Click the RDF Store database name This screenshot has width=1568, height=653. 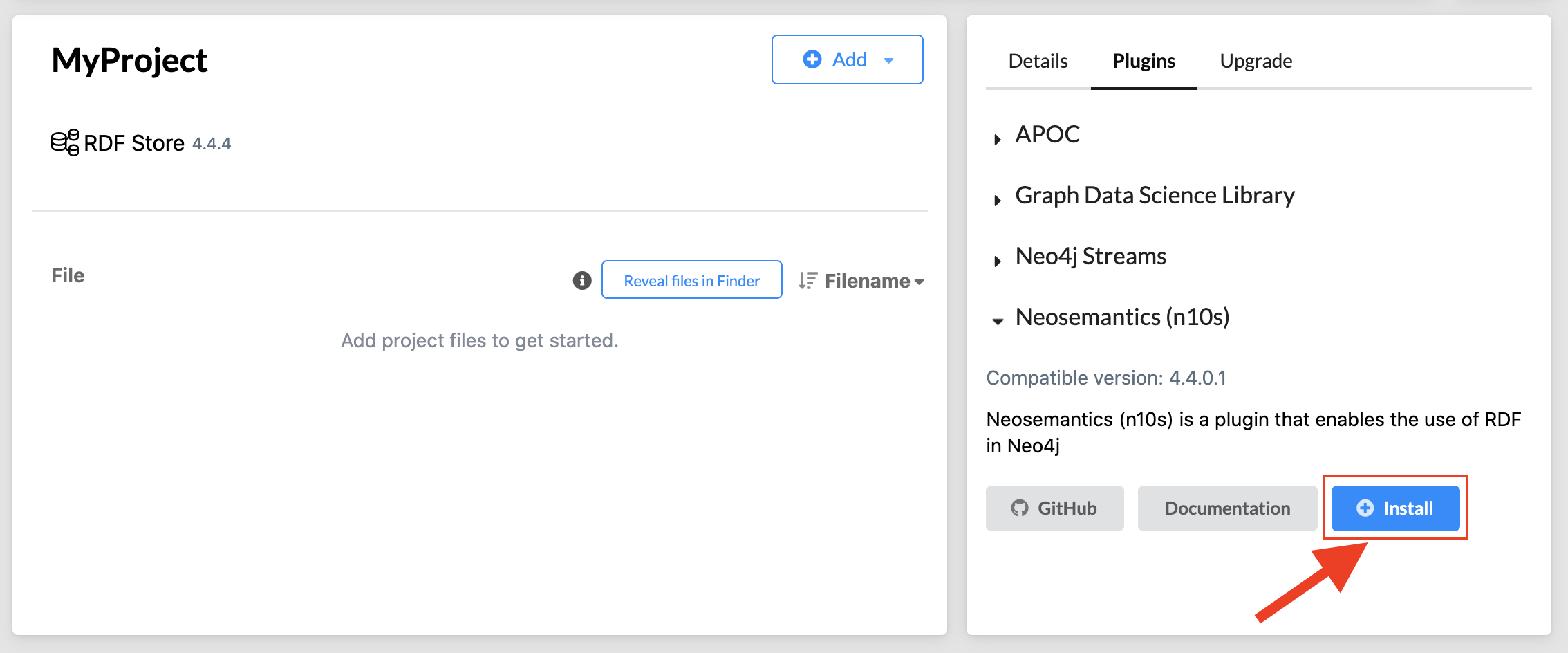click(x=134, y=143)
